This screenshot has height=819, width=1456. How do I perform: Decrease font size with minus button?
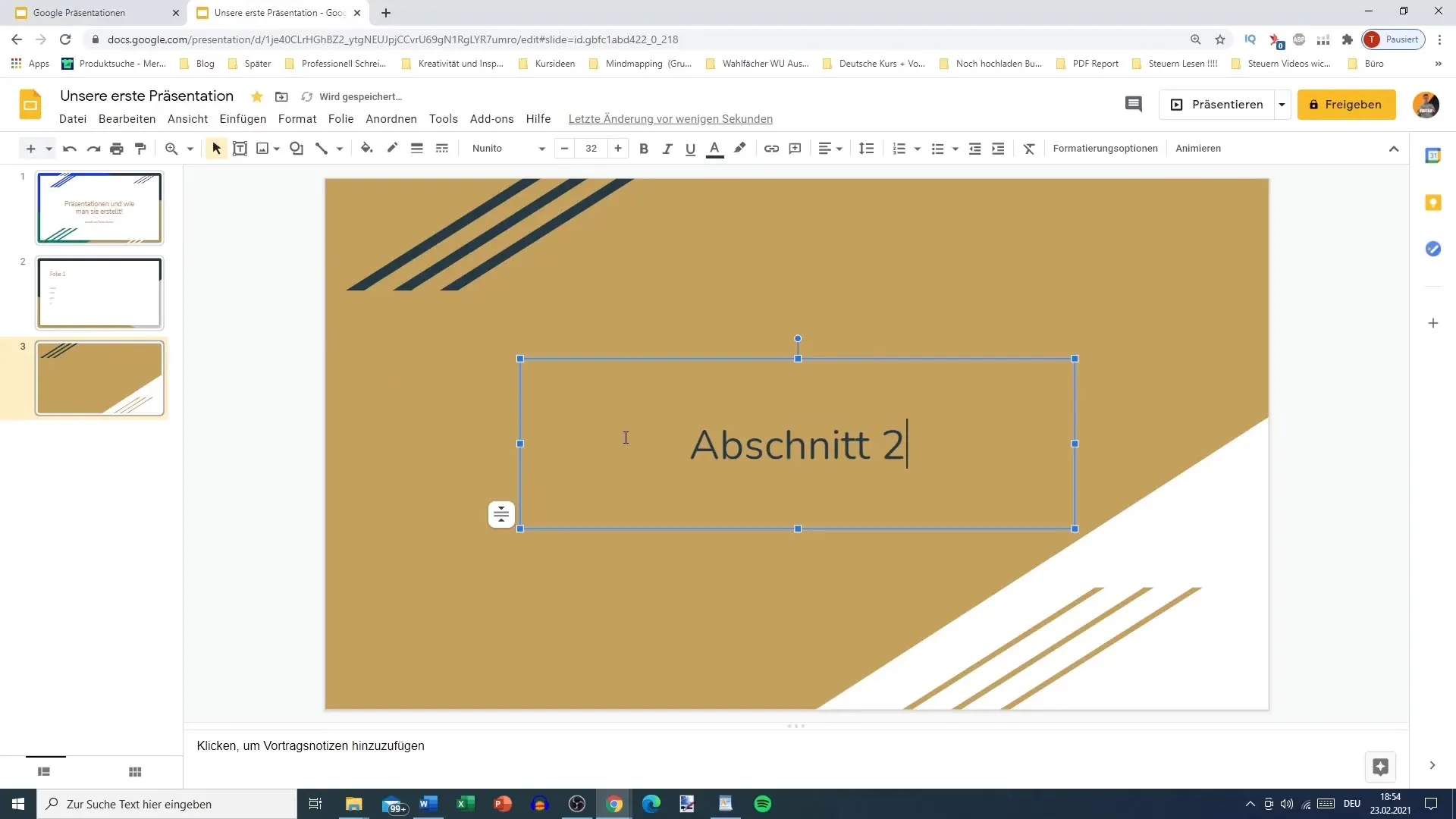coord(564,149)
